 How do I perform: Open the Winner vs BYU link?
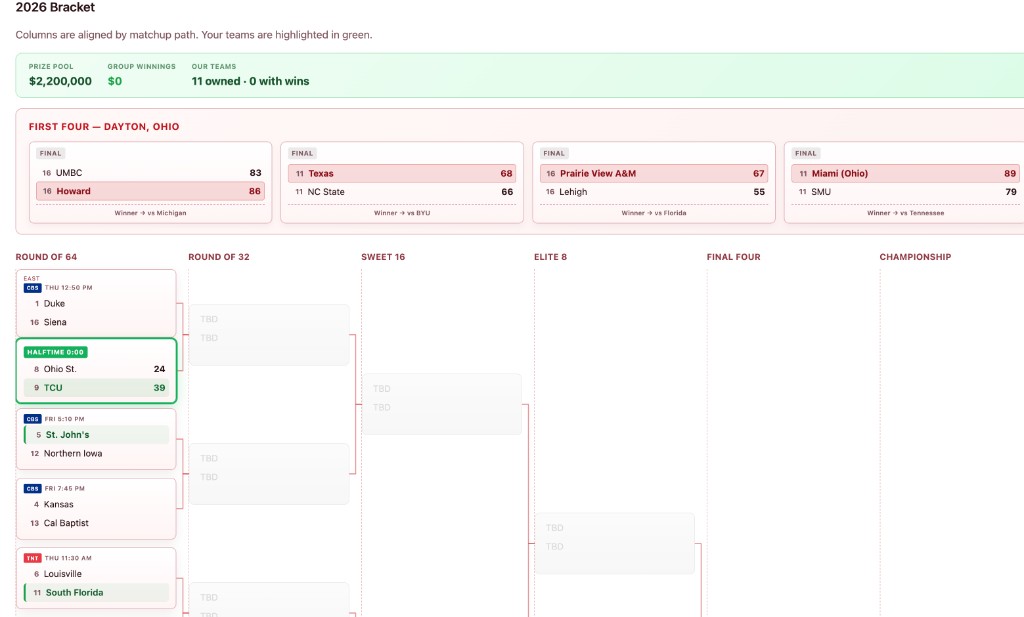click(402, 213)
